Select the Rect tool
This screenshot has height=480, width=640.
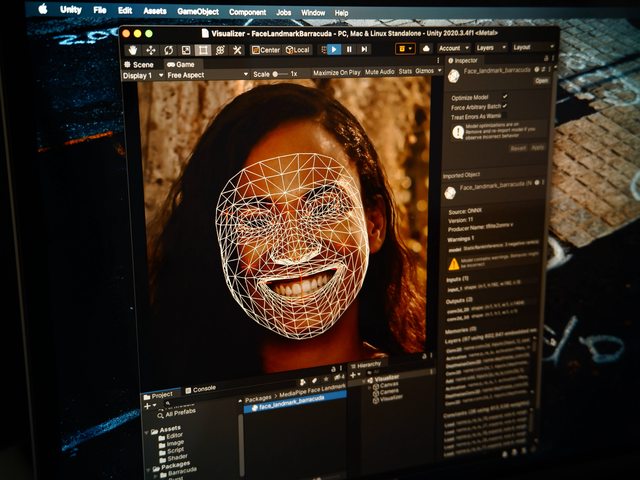[x=203, y=50]
